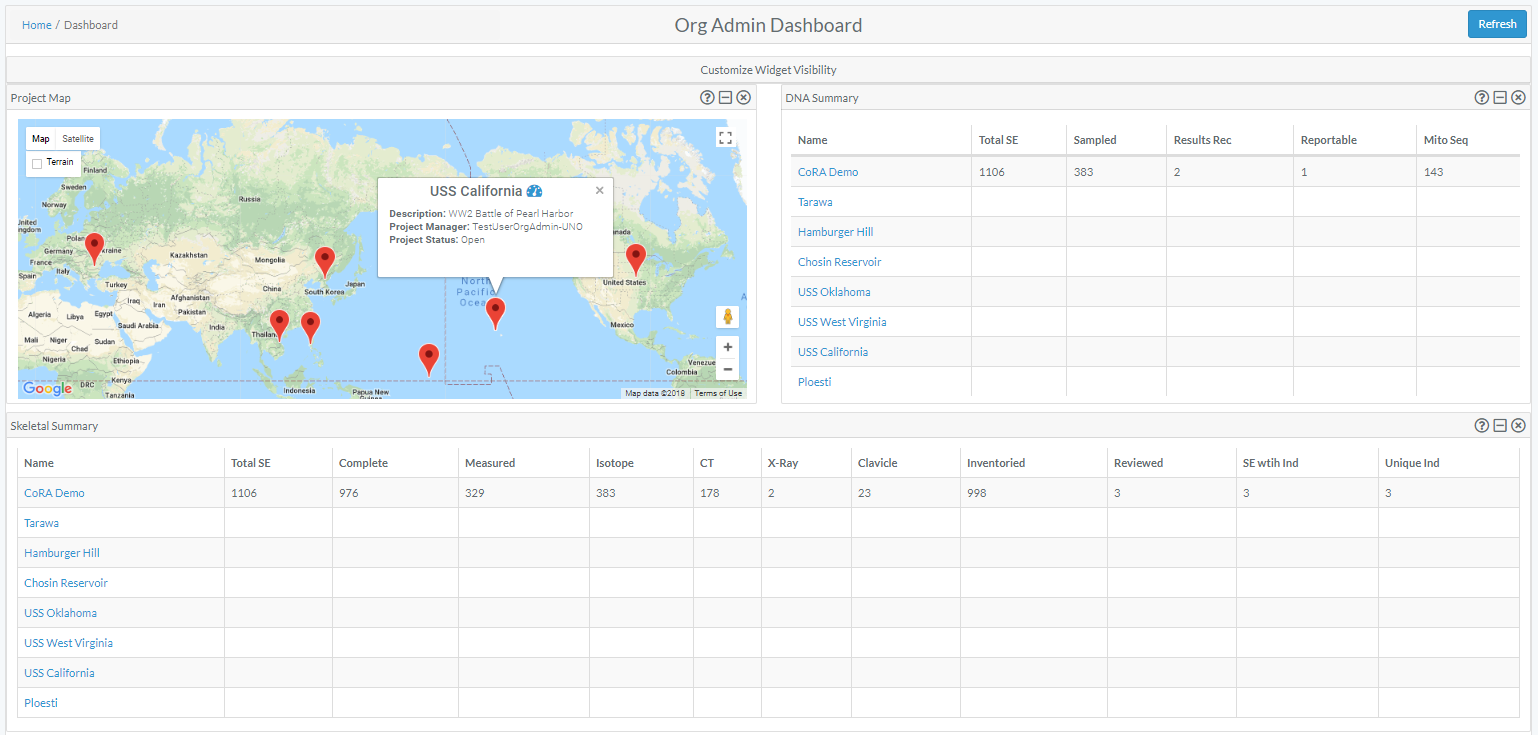Image resolution: width=1538 pixels, height=735 pixels.
Task: Open Hamburger Hill in DNA Summary
Action: click(835, 232)
